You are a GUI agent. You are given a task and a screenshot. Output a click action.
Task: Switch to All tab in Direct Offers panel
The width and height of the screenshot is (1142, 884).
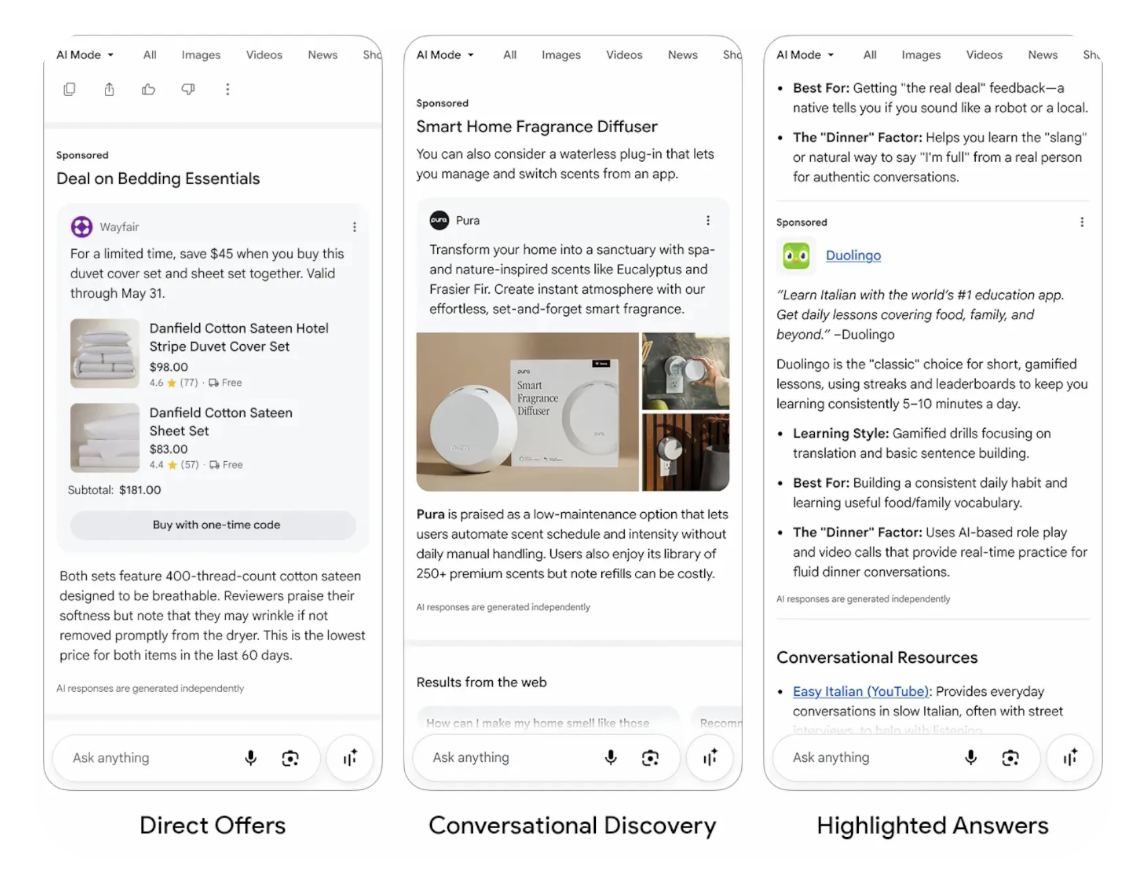pos(150,55)
